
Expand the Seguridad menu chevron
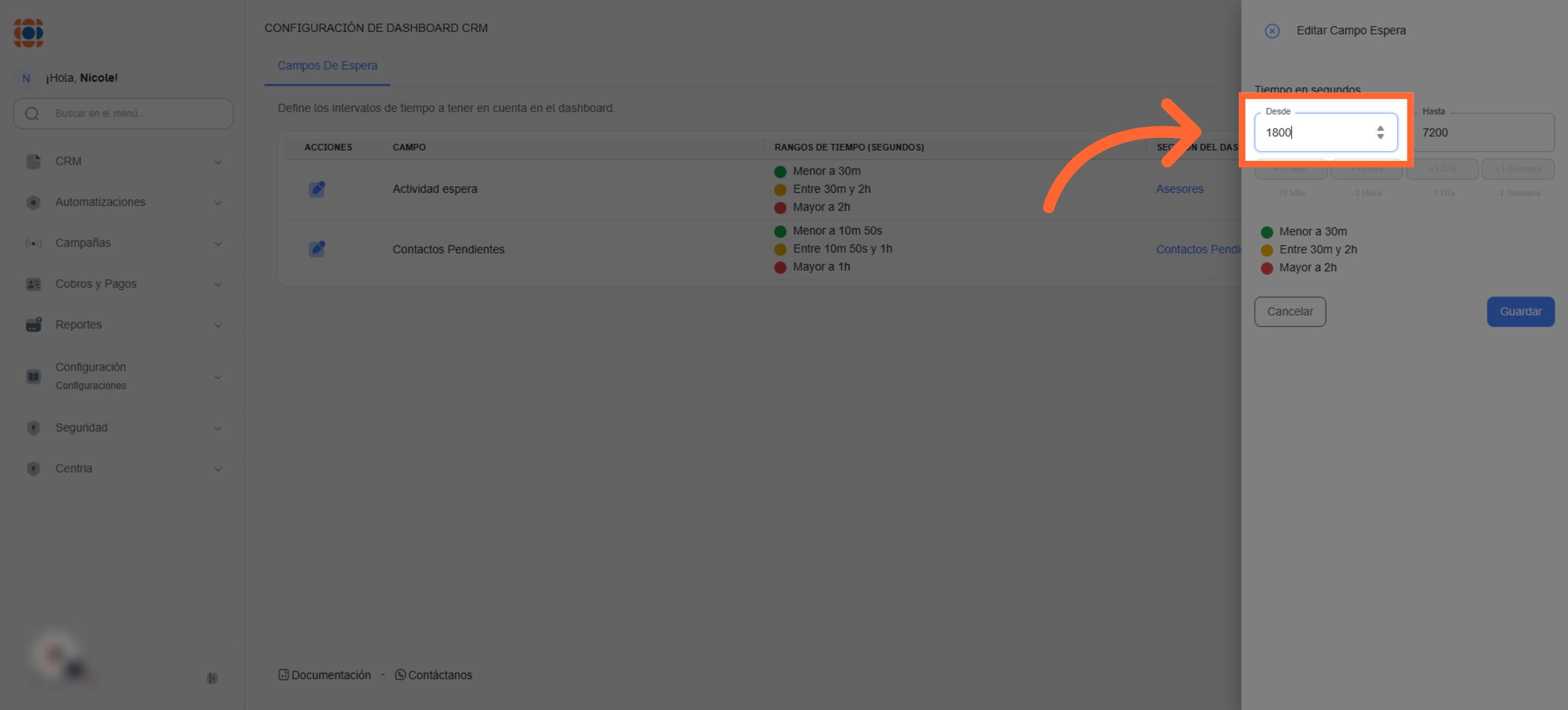coord(218,428)
